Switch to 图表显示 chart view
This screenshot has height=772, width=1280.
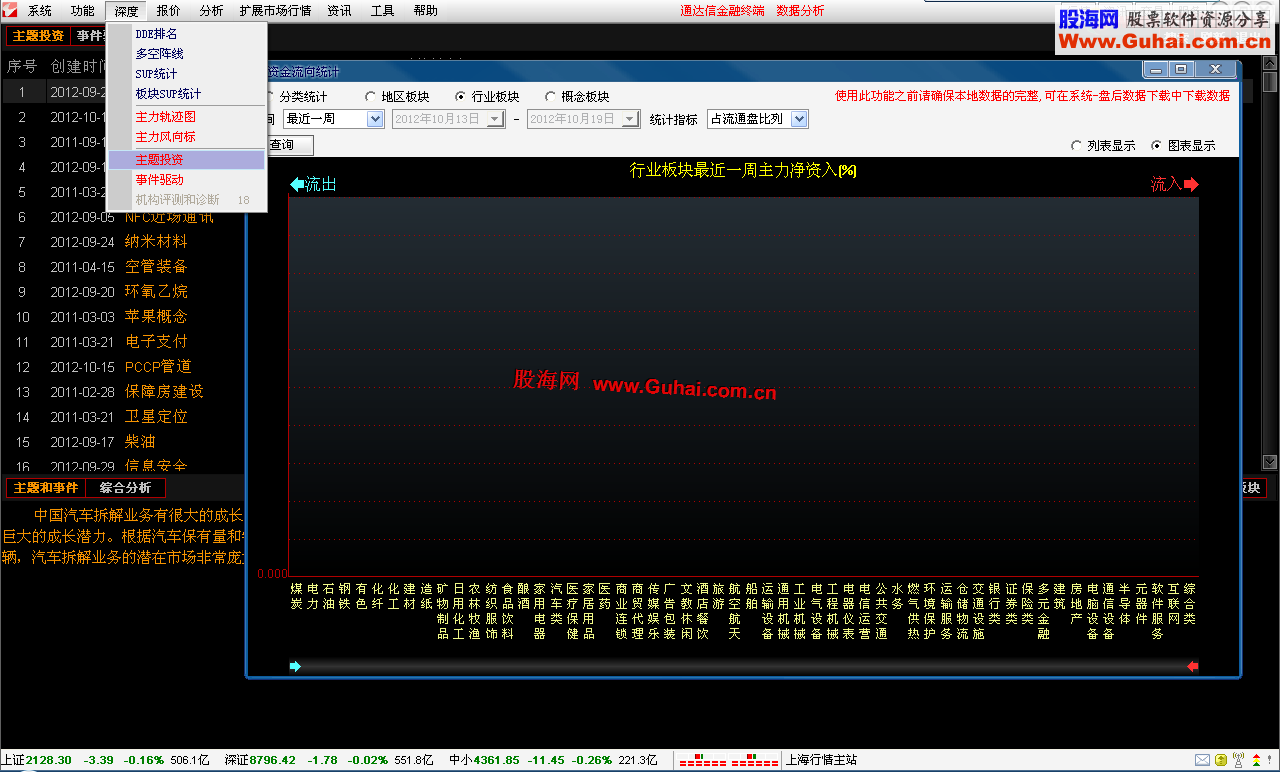1183,145
